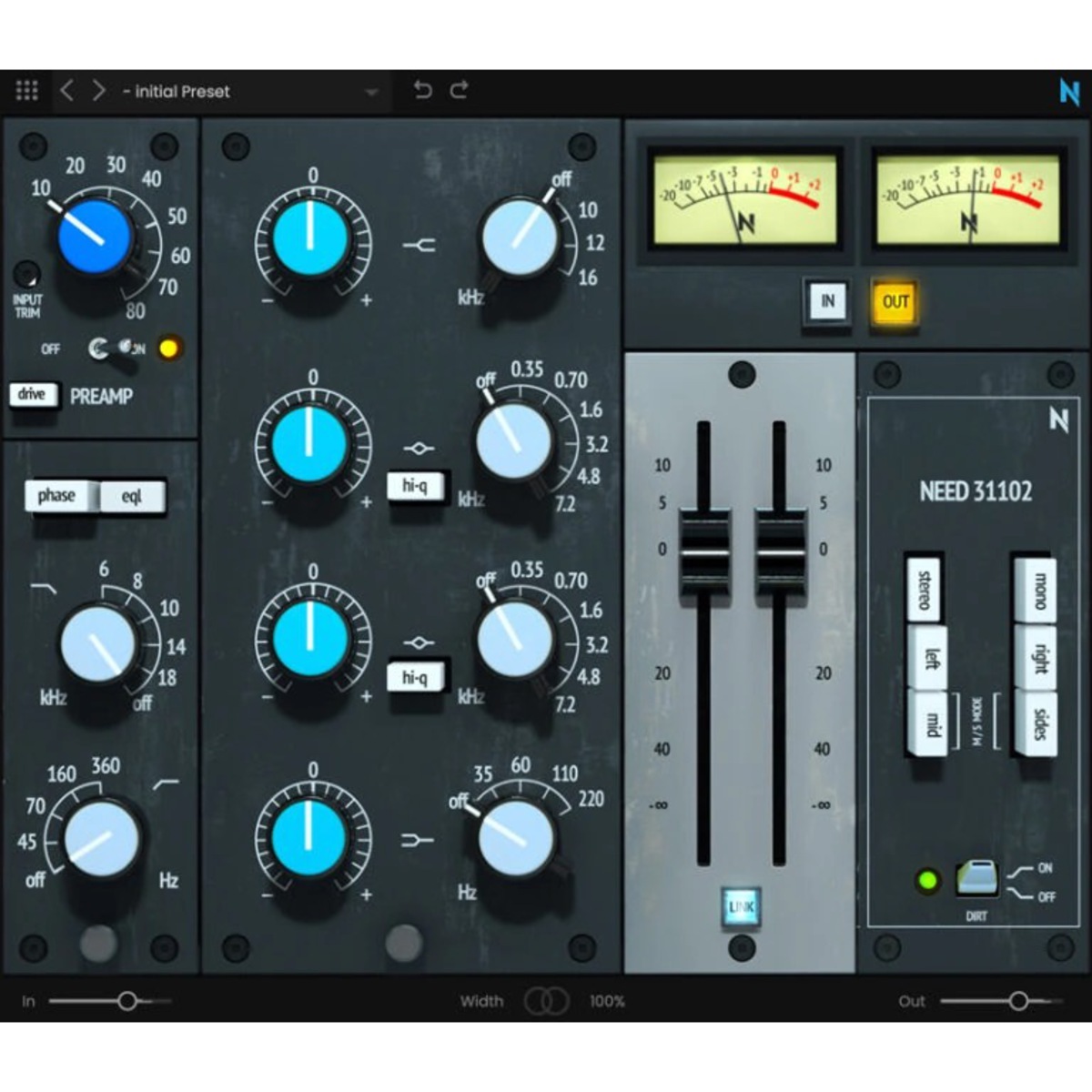The image size is (1092, 1092).
Task: Select the sides M/S button
Action: click(x=1037, y=723)
